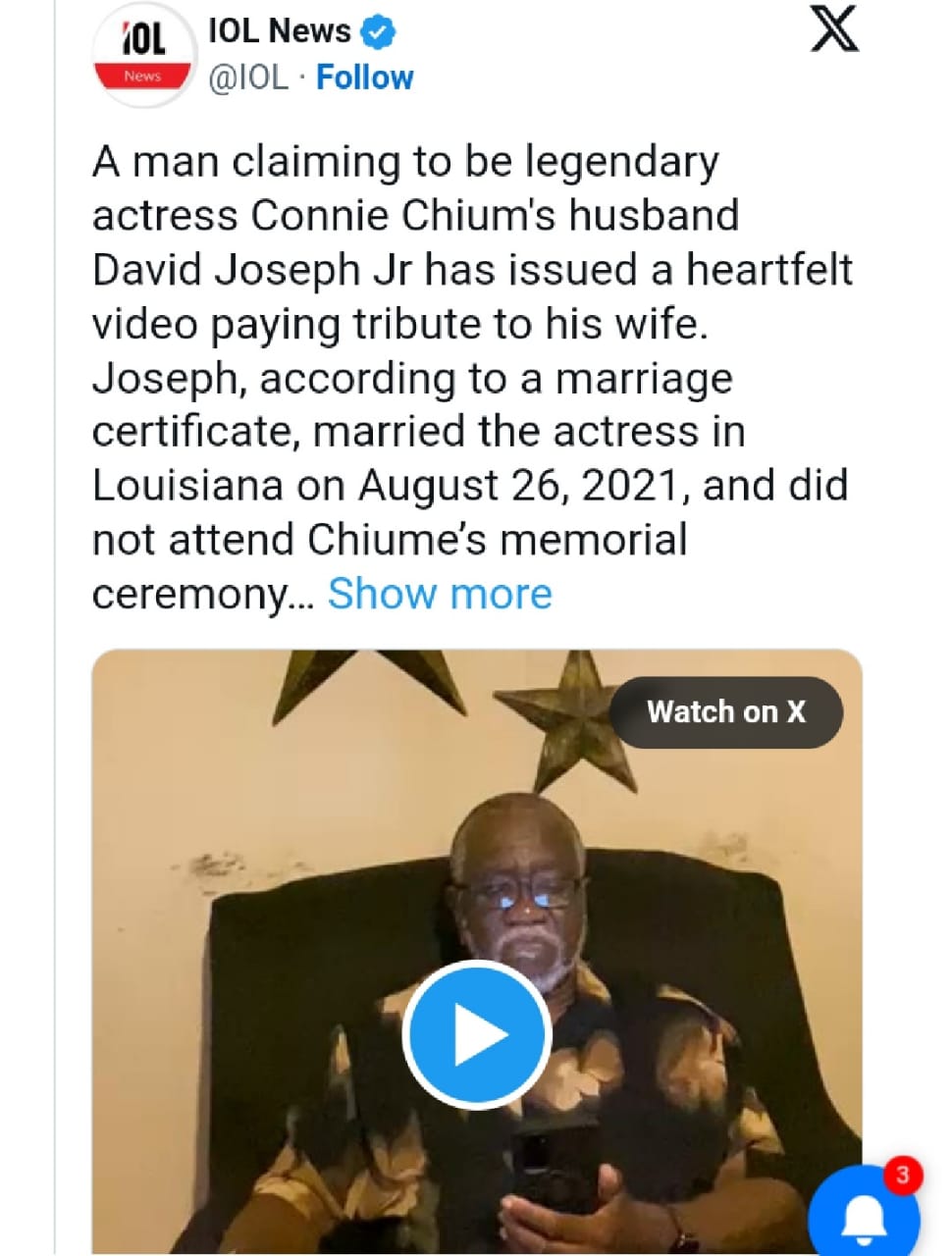Tap the Watch on X button

point(725,712)
